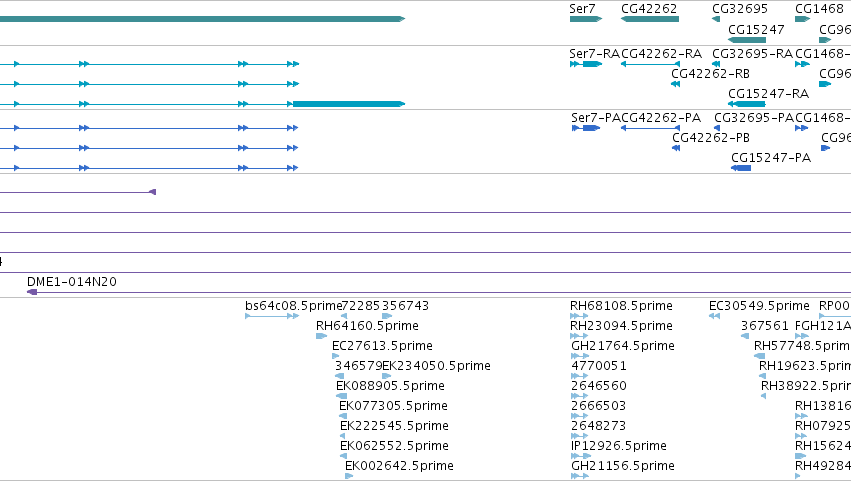851x481 pixels.
Task: Click the 356743 EST label
Action: (x=405, y=306)
